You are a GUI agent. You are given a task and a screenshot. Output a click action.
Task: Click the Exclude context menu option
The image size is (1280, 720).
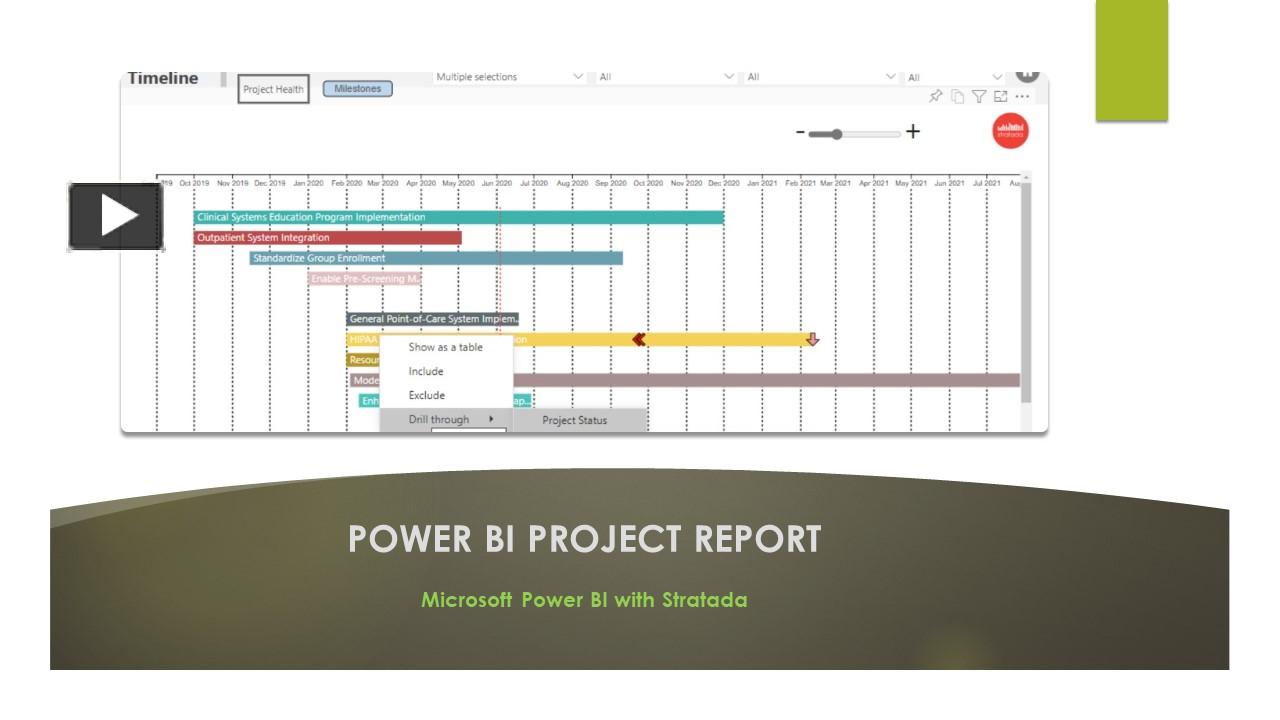[426, 395]
